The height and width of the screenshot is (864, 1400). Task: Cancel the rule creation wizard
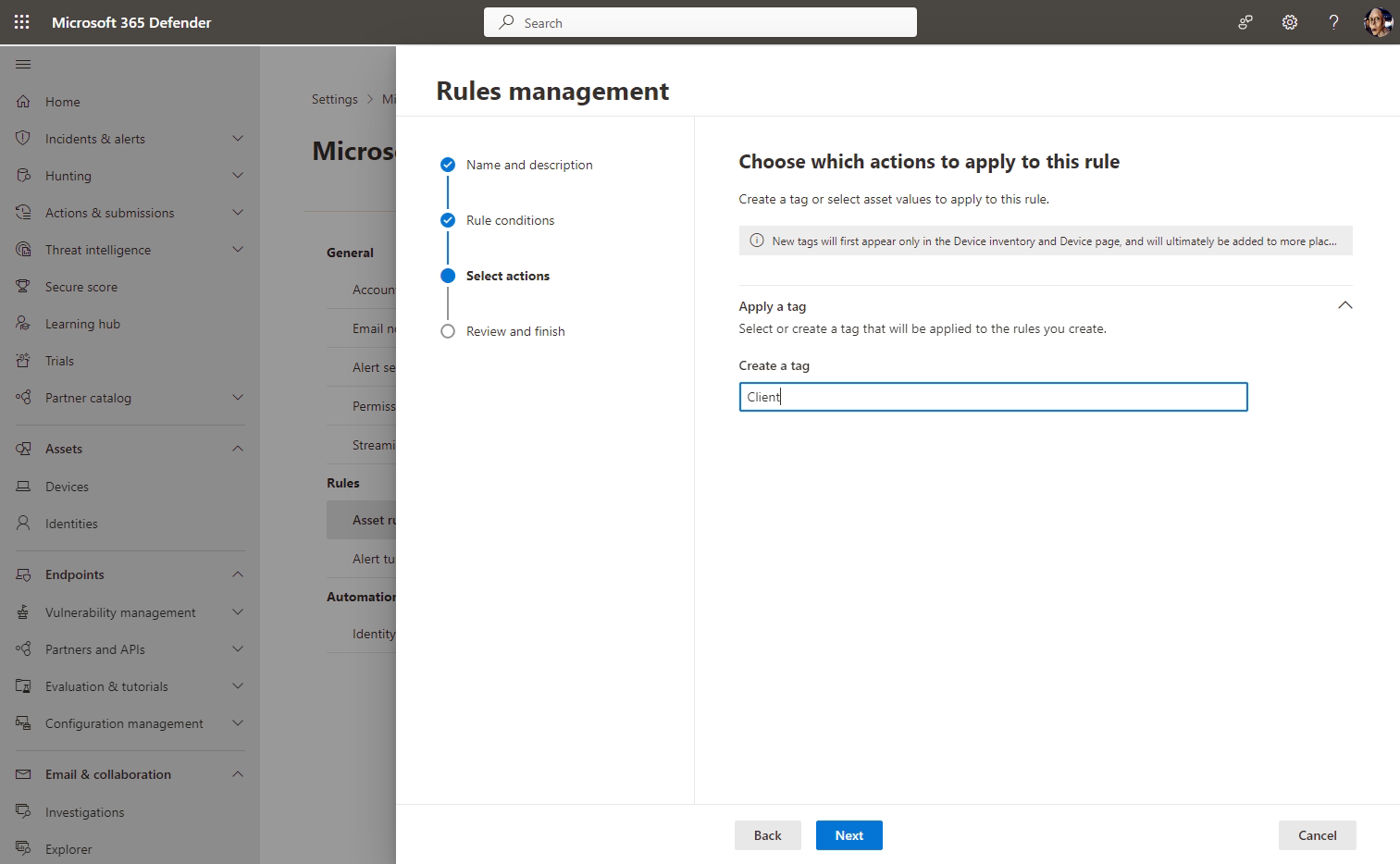pyautogui.click(x=1317, y=834)
